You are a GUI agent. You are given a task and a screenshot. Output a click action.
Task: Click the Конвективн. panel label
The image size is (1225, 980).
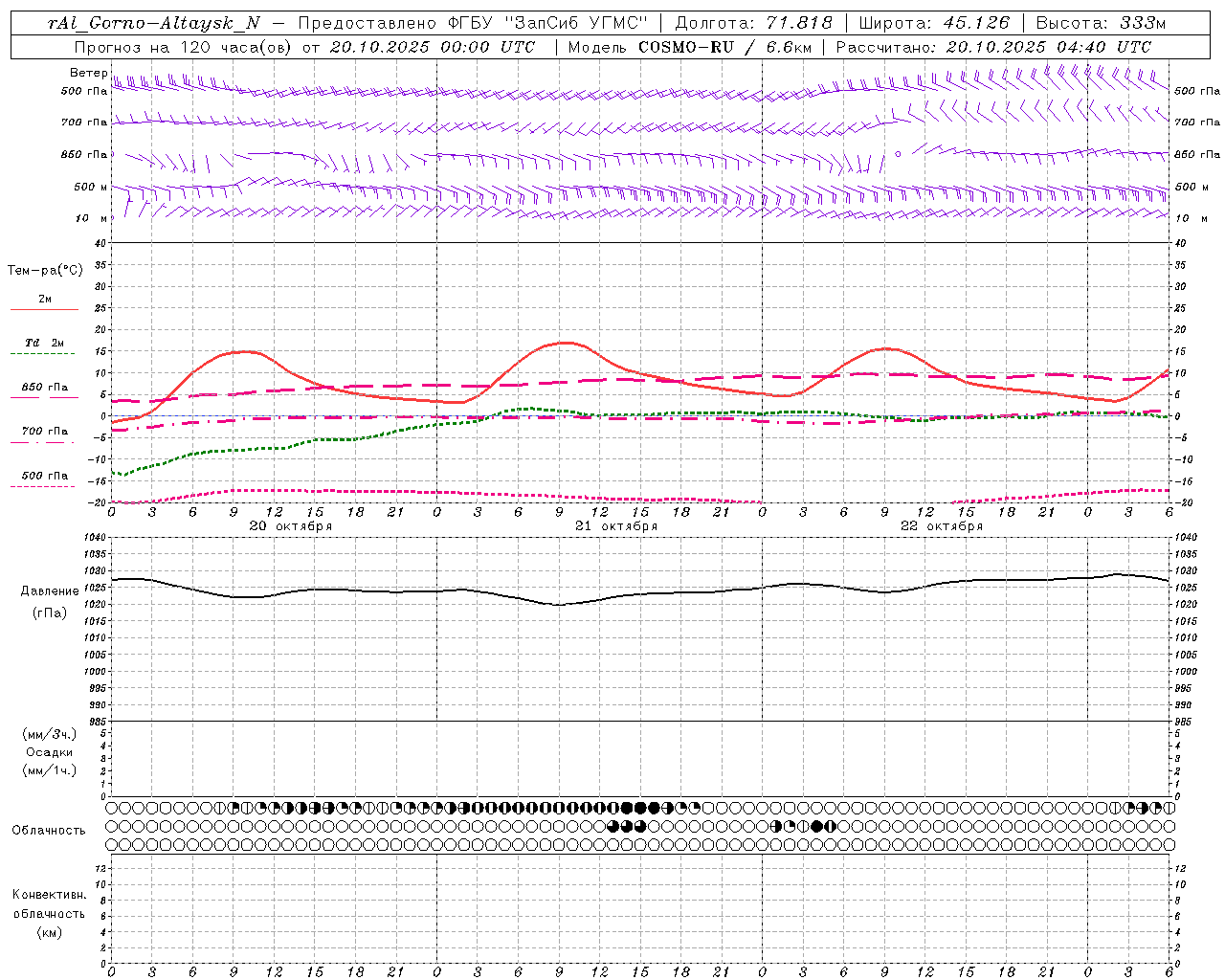click(49, 895)
